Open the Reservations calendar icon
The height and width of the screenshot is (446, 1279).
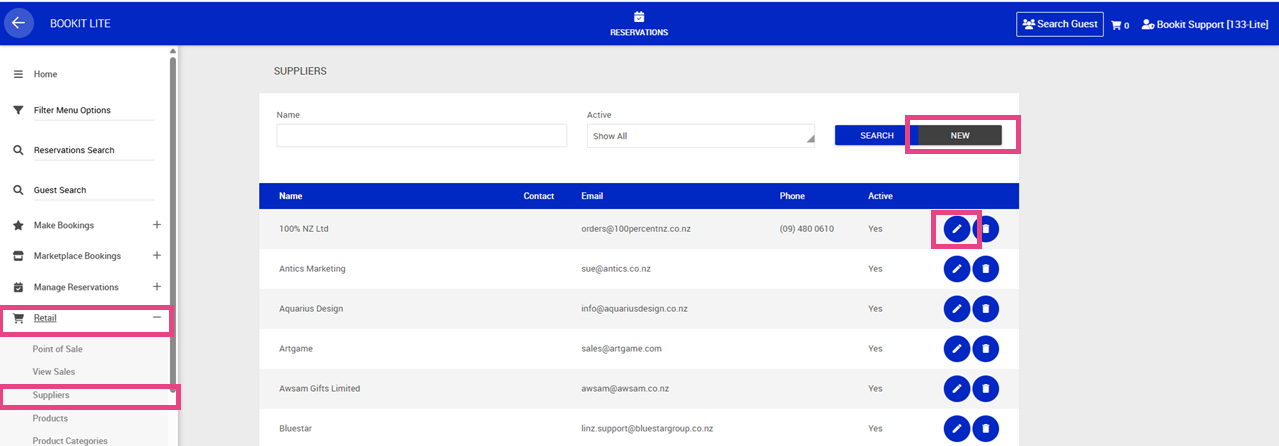(x=639, y=16)
